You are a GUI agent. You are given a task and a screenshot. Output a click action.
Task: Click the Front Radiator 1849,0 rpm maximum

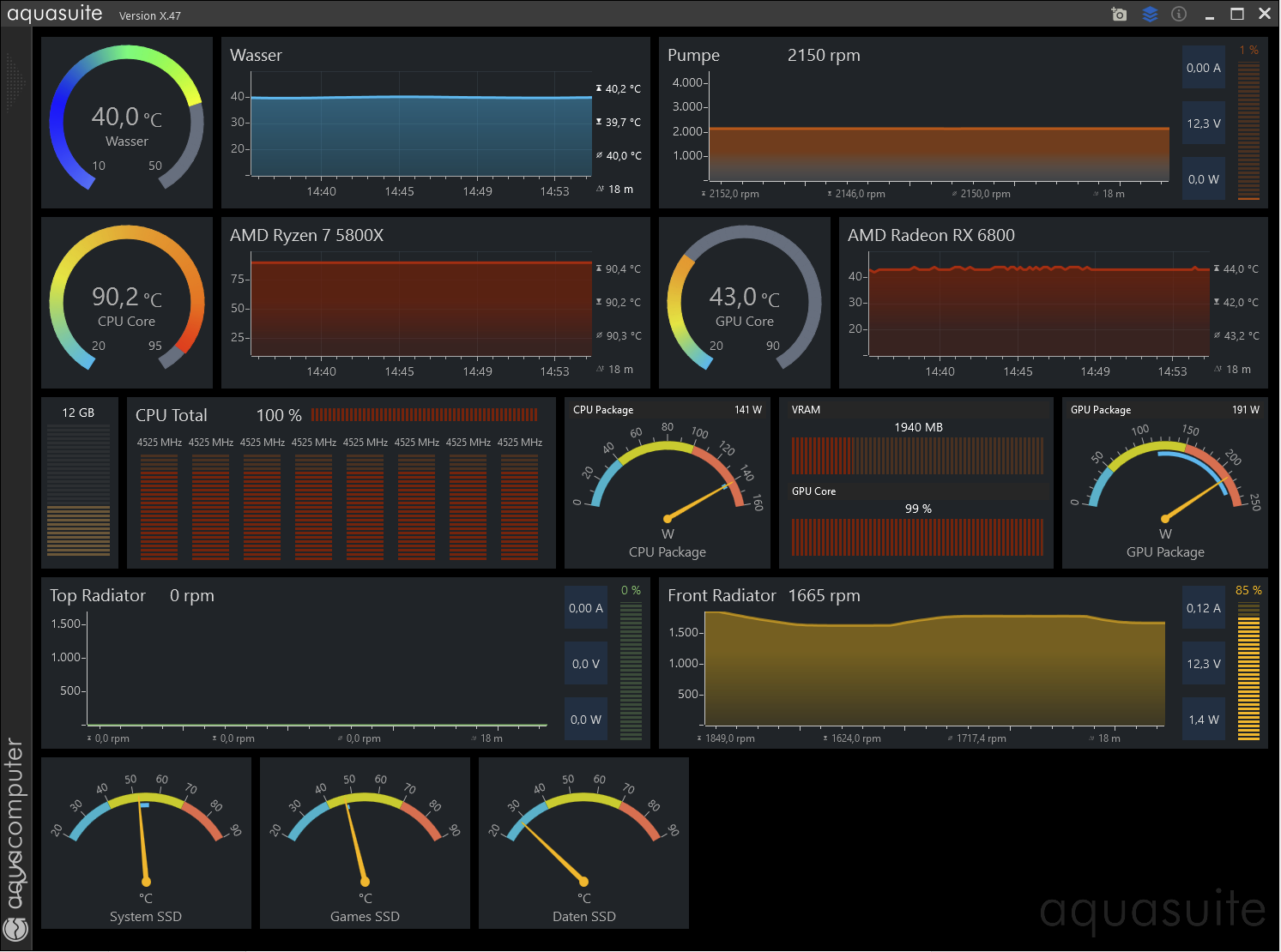729,738
